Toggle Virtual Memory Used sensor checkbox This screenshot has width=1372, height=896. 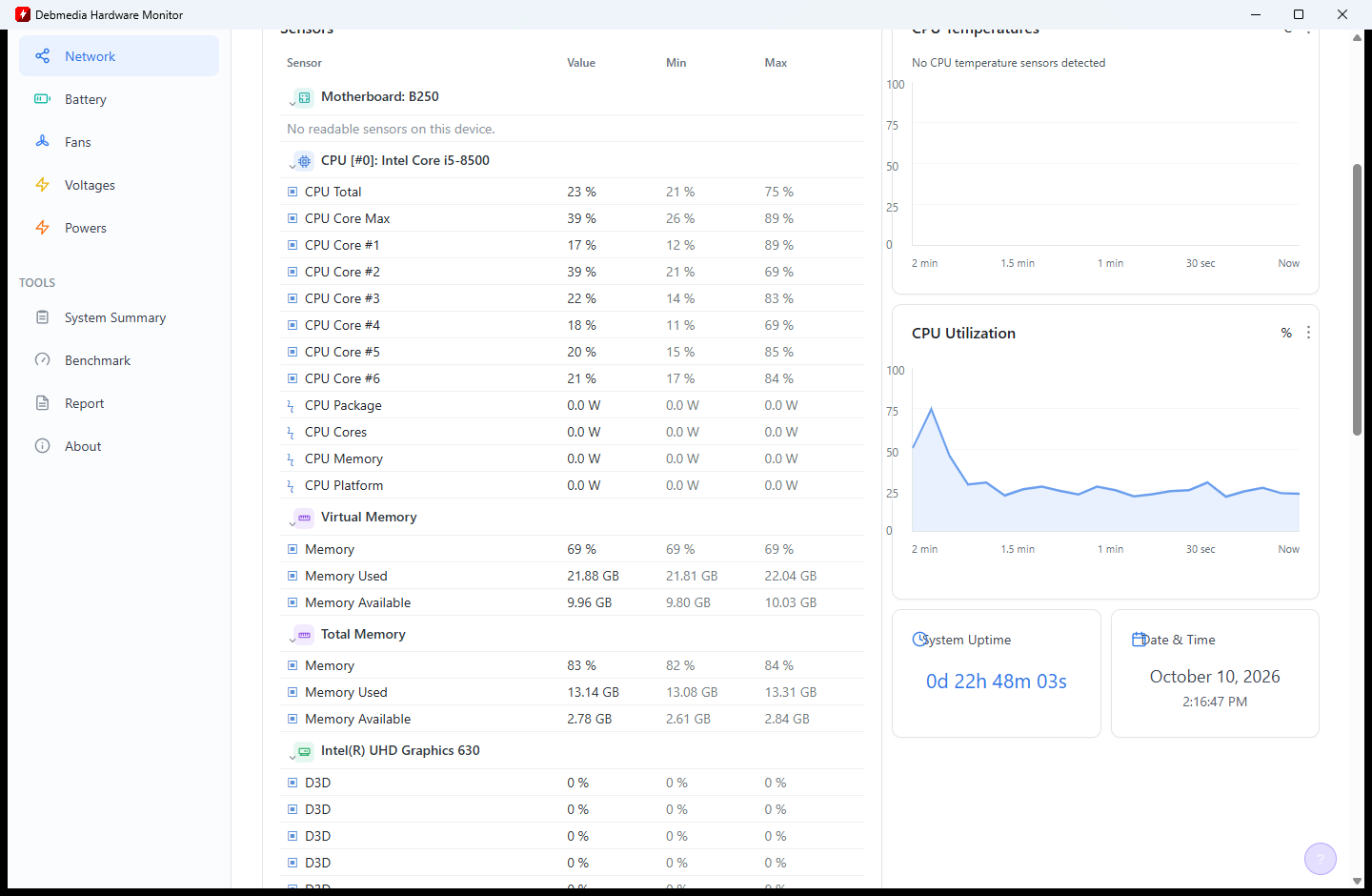(293, 576)
